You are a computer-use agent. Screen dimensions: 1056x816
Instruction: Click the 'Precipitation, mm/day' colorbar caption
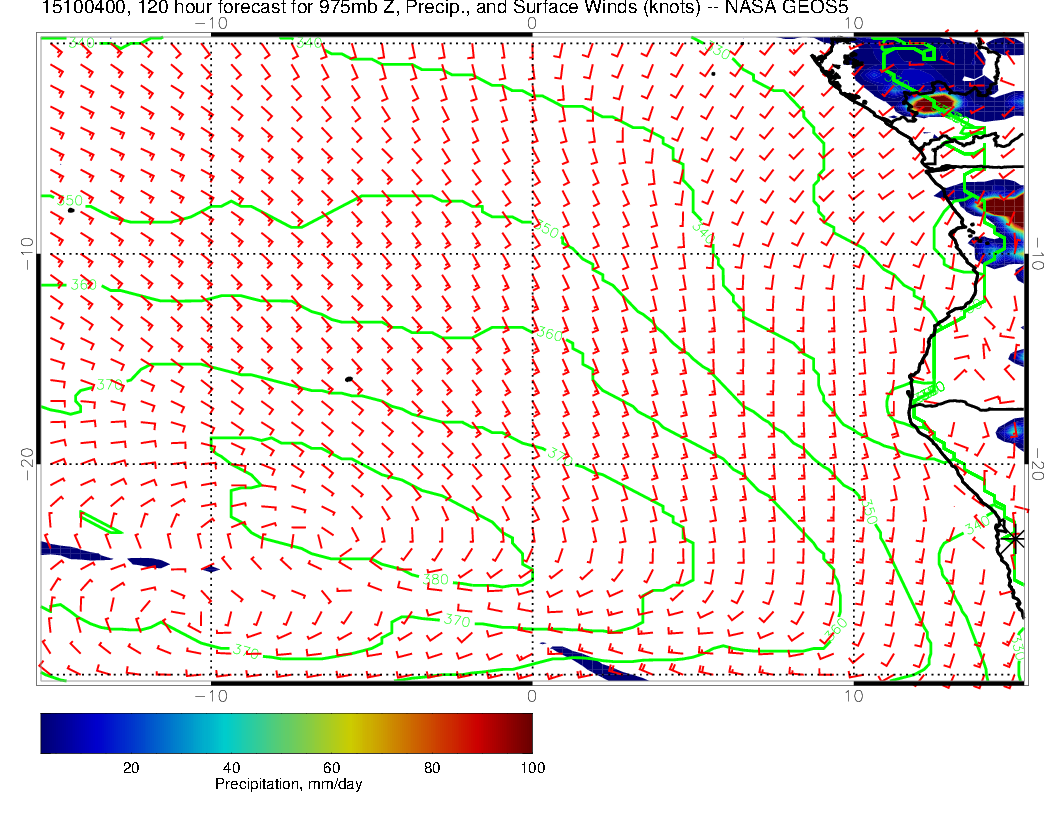(288, 784)
